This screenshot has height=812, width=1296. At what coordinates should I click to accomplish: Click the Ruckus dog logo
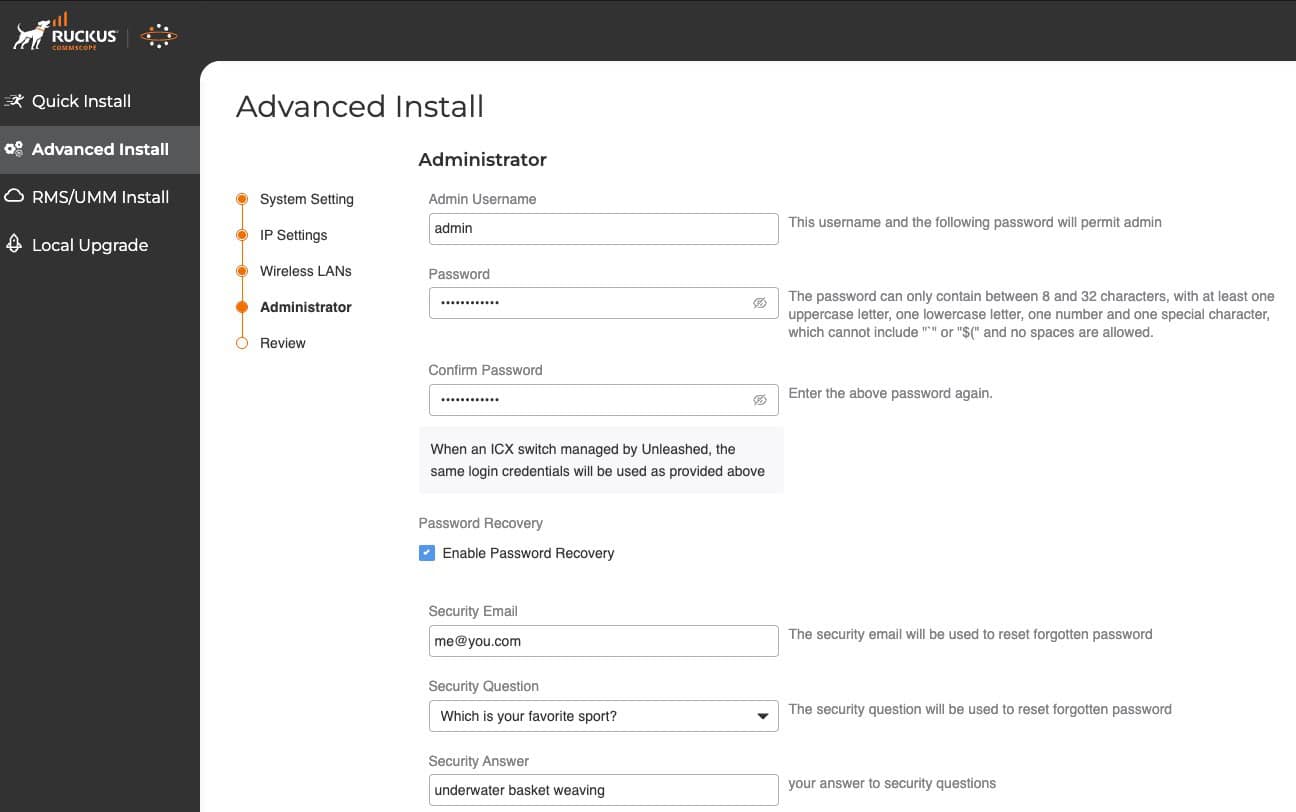coord(66,33)
